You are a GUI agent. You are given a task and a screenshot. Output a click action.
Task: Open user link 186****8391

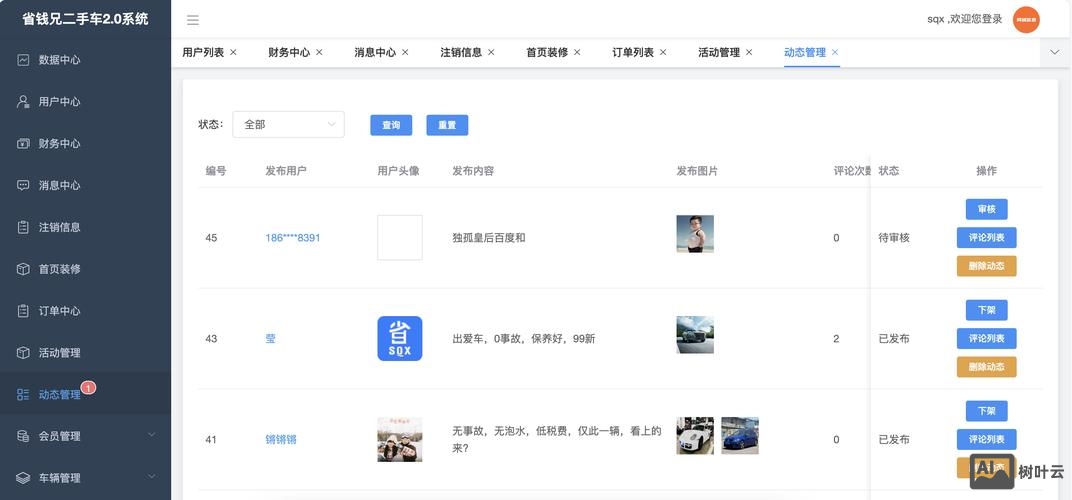coord(293,238)
